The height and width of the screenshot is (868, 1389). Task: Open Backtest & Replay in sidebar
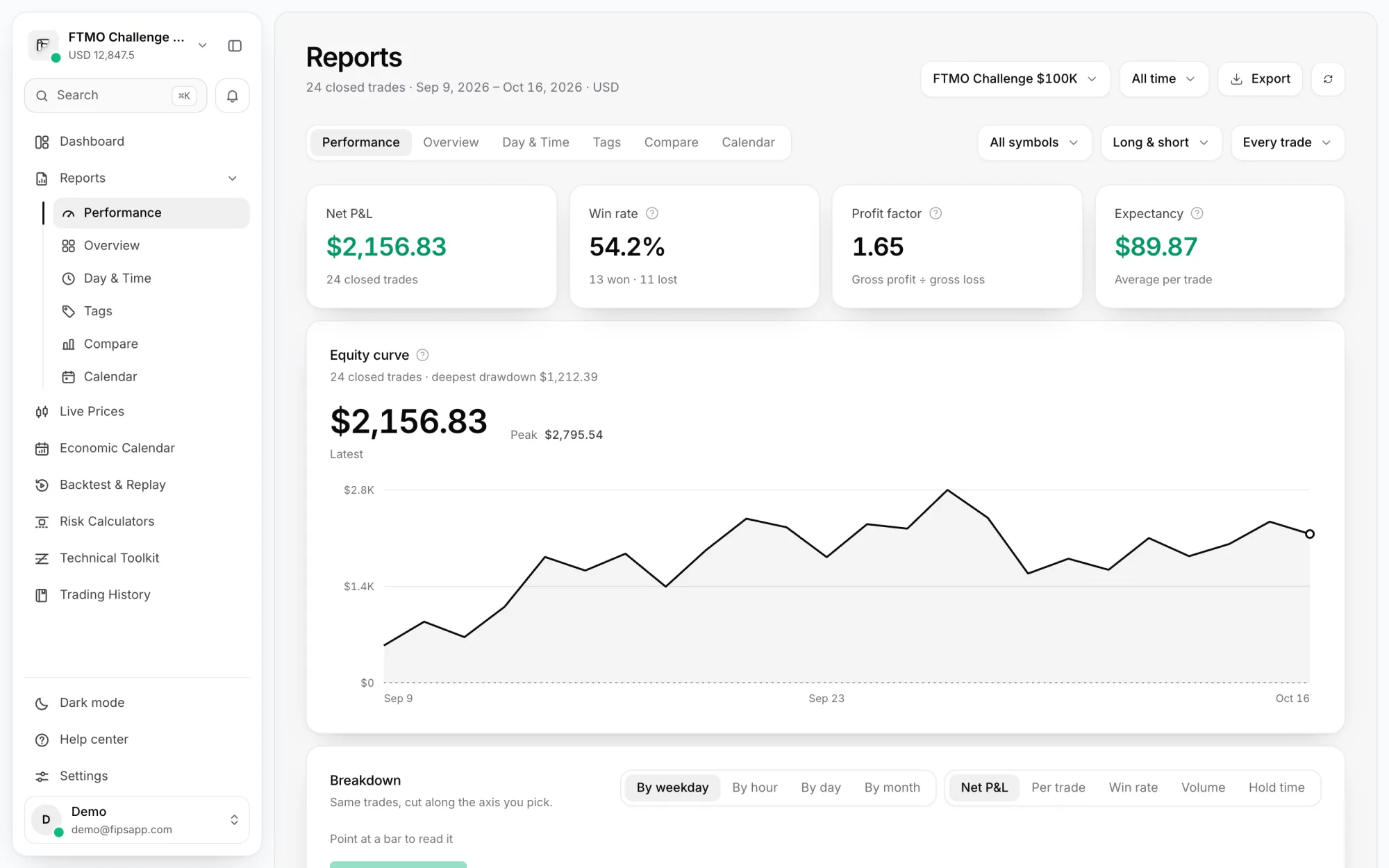(x=138, y=485)
